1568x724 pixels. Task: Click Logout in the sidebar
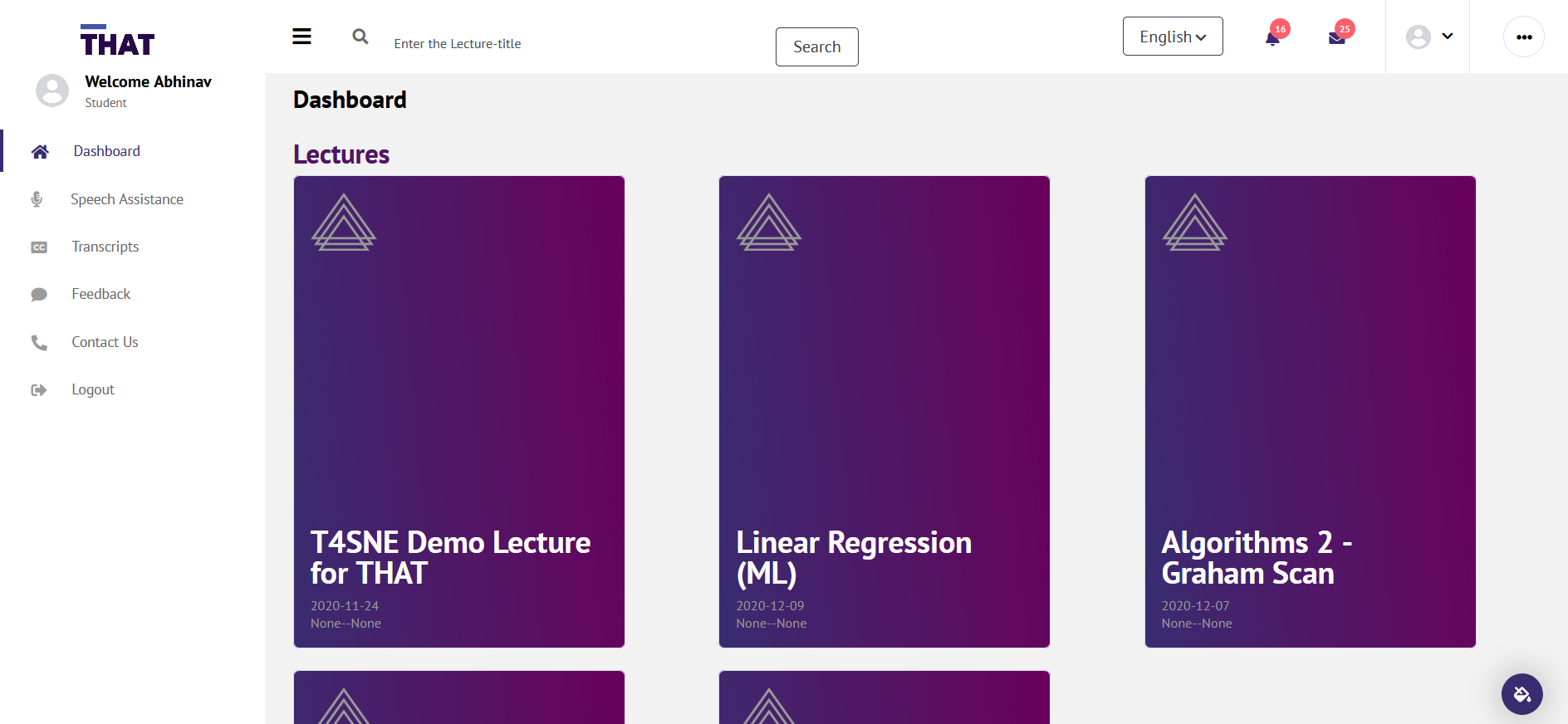click(92, 389)
